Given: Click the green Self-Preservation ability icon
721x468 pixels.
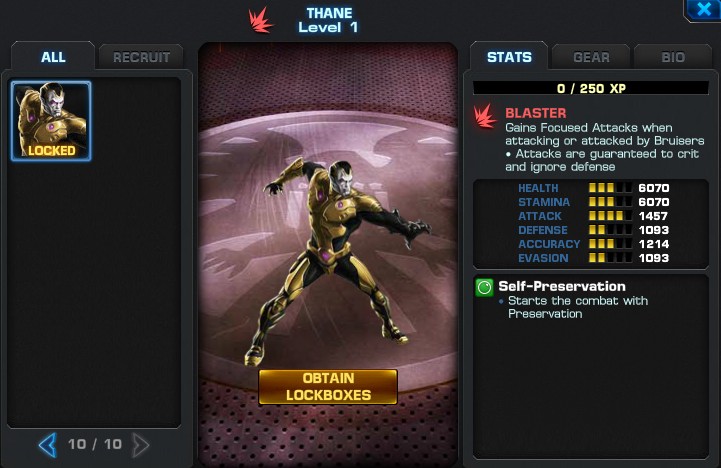Looking at the screenshot, I should [x=484, y=287].
